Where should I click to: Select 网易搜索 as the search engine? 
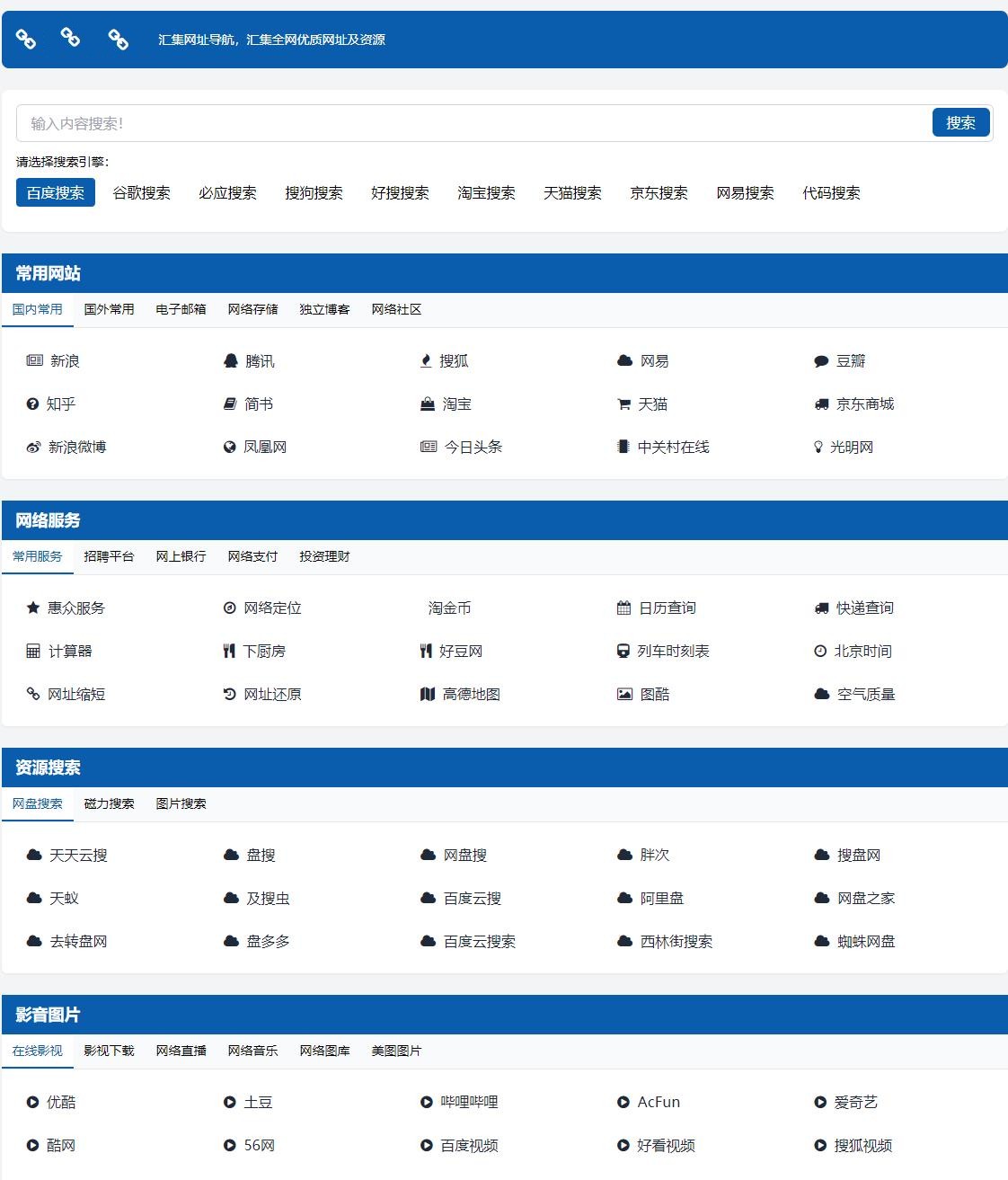(x=746, y=192)
